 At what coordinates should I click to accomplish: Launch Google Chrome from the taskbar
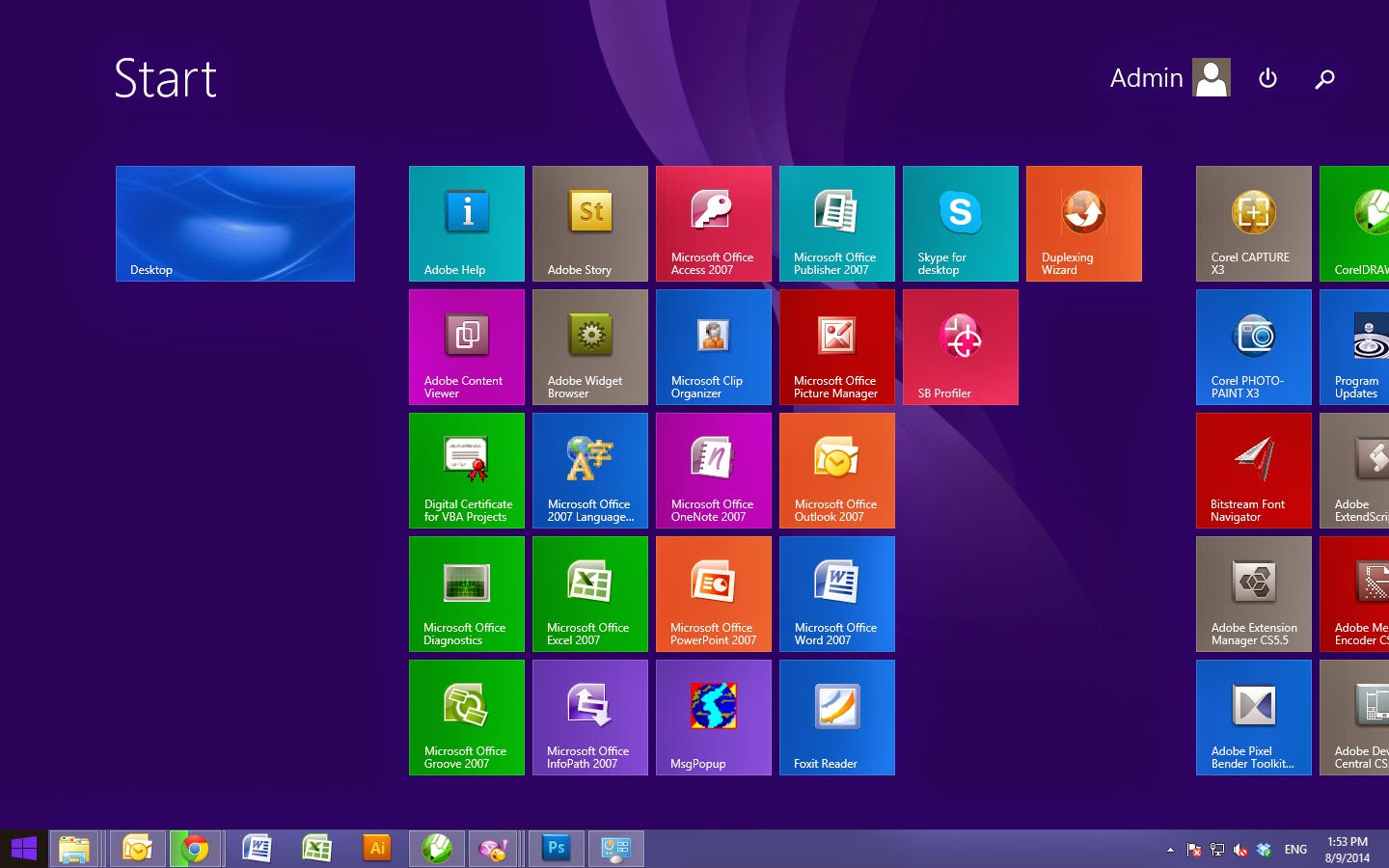tap(195, 849)
